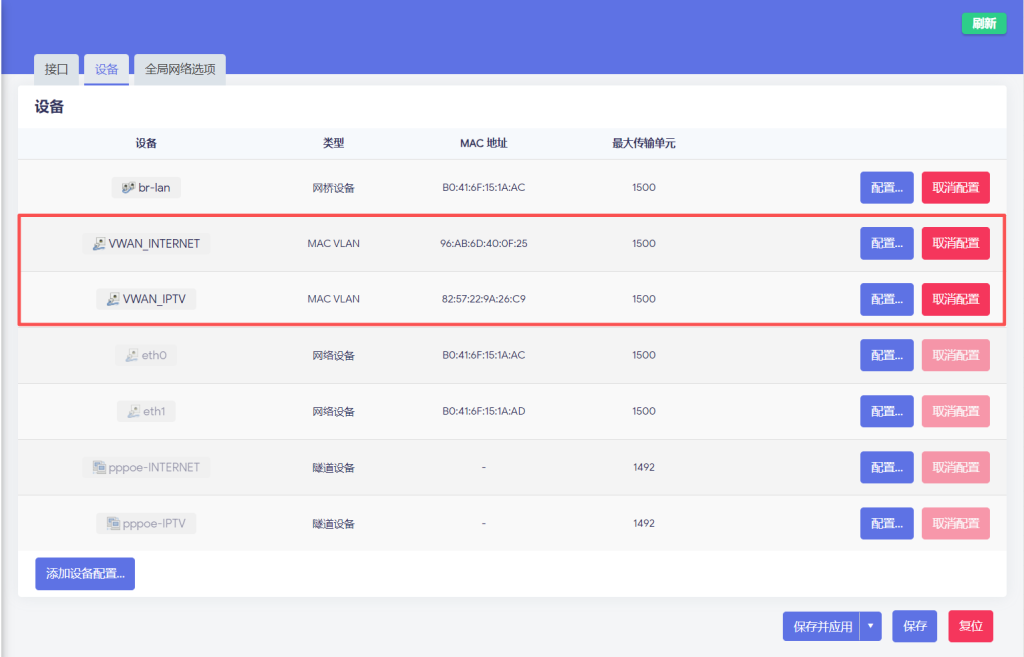The image size is (1024, 657).
Task: Click 配置 for the br-lan device
Action: click(x=886, y=188)
